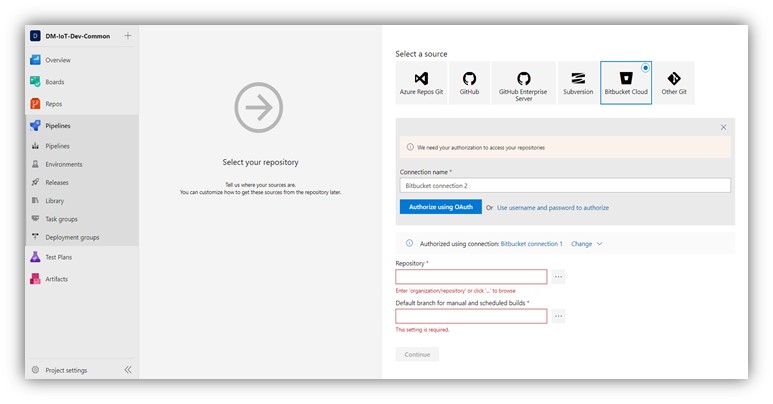This screenshot has height=404, width=773.
Task: Select GitHub Enterprise Server source
Action: [x=523, y=83]
